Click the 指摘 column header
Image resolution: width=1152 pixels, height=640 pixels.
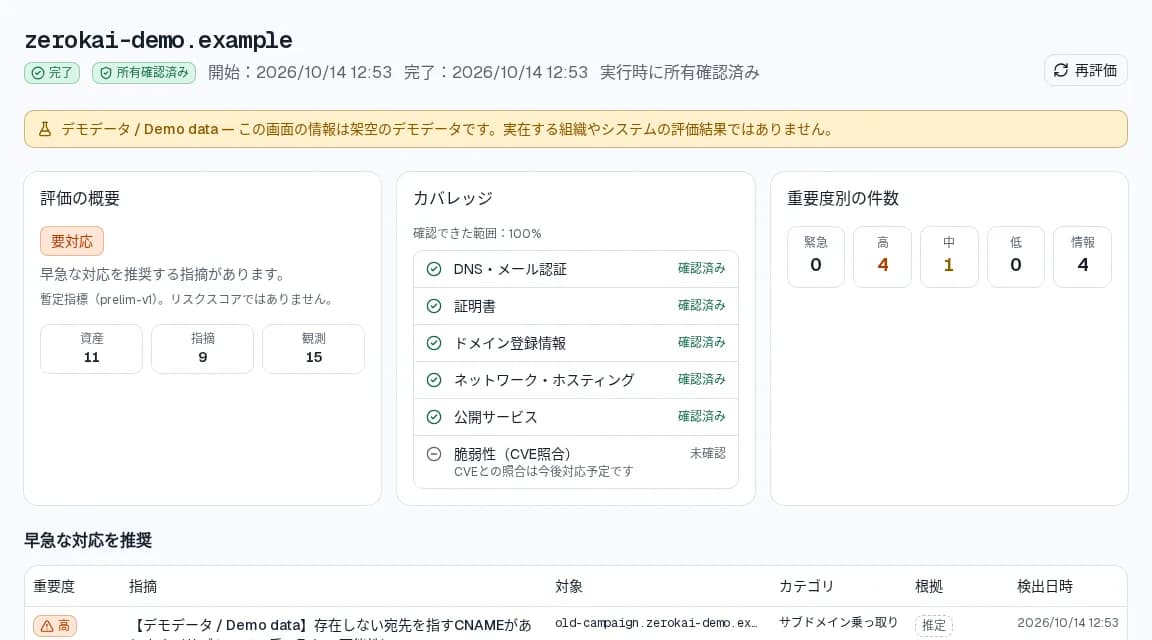pyautogui.click(x=143, y=586)
